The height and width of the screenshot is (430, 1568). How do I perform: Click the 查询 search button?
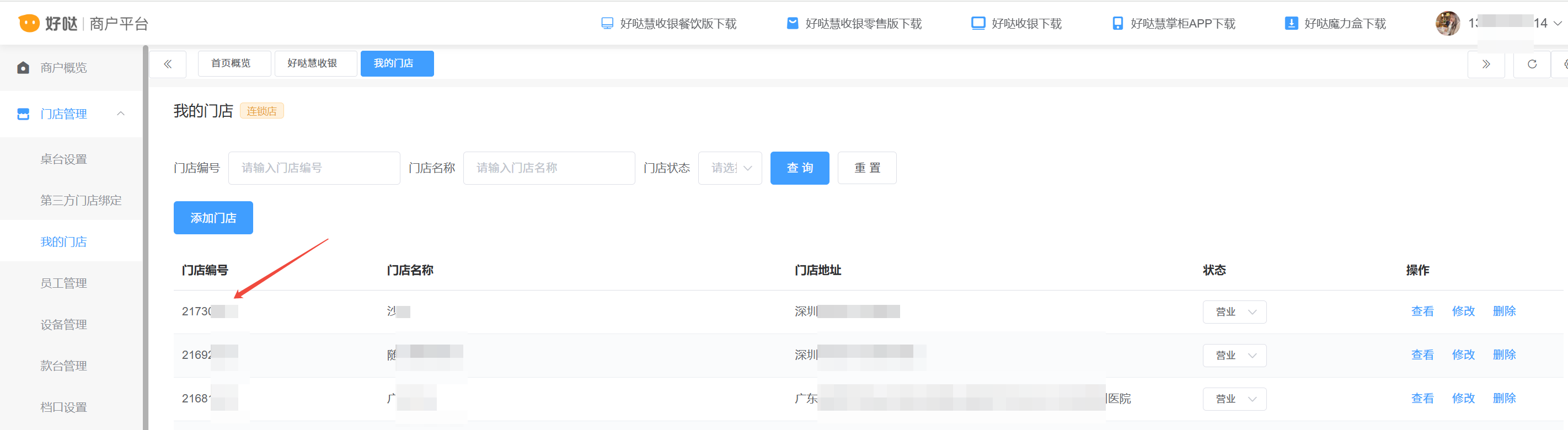coord(799,168)
